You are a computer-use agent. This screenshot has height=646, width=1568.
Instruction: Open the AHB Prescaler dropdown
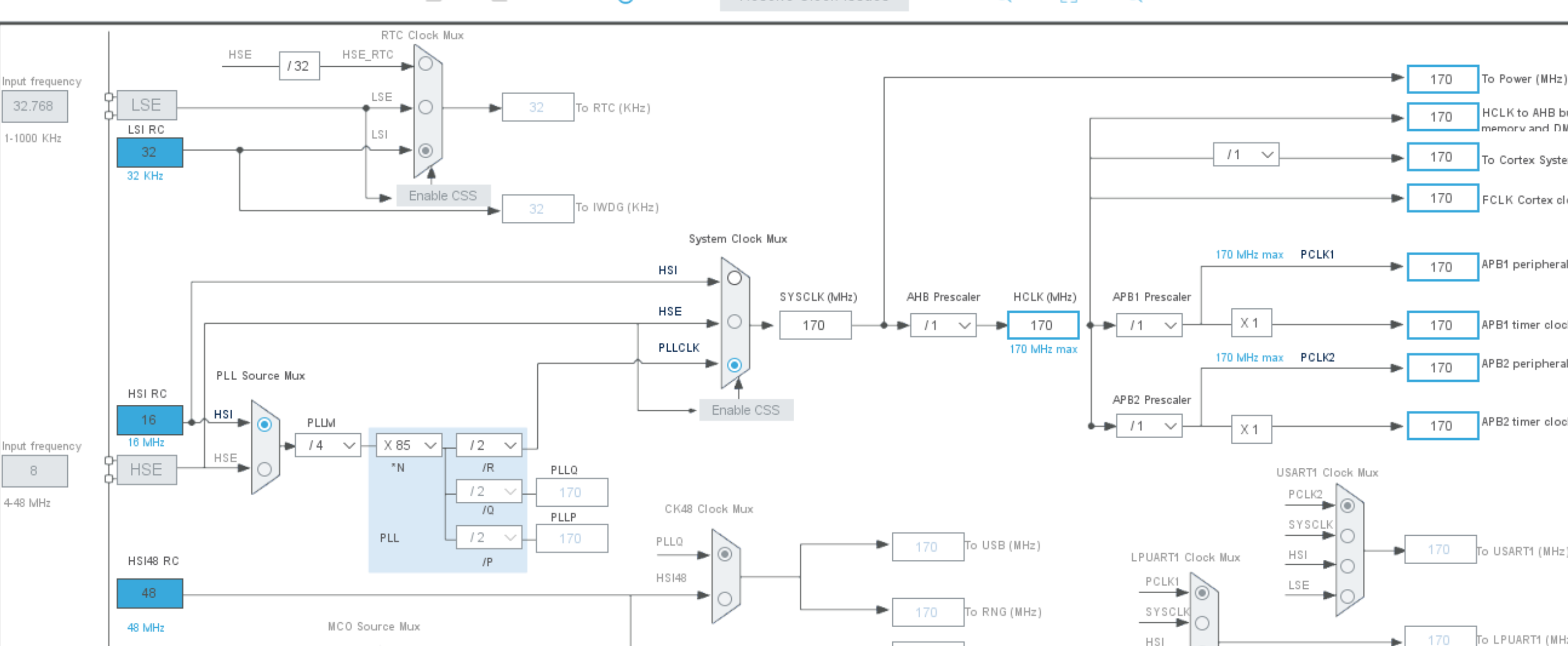[943, 326]
